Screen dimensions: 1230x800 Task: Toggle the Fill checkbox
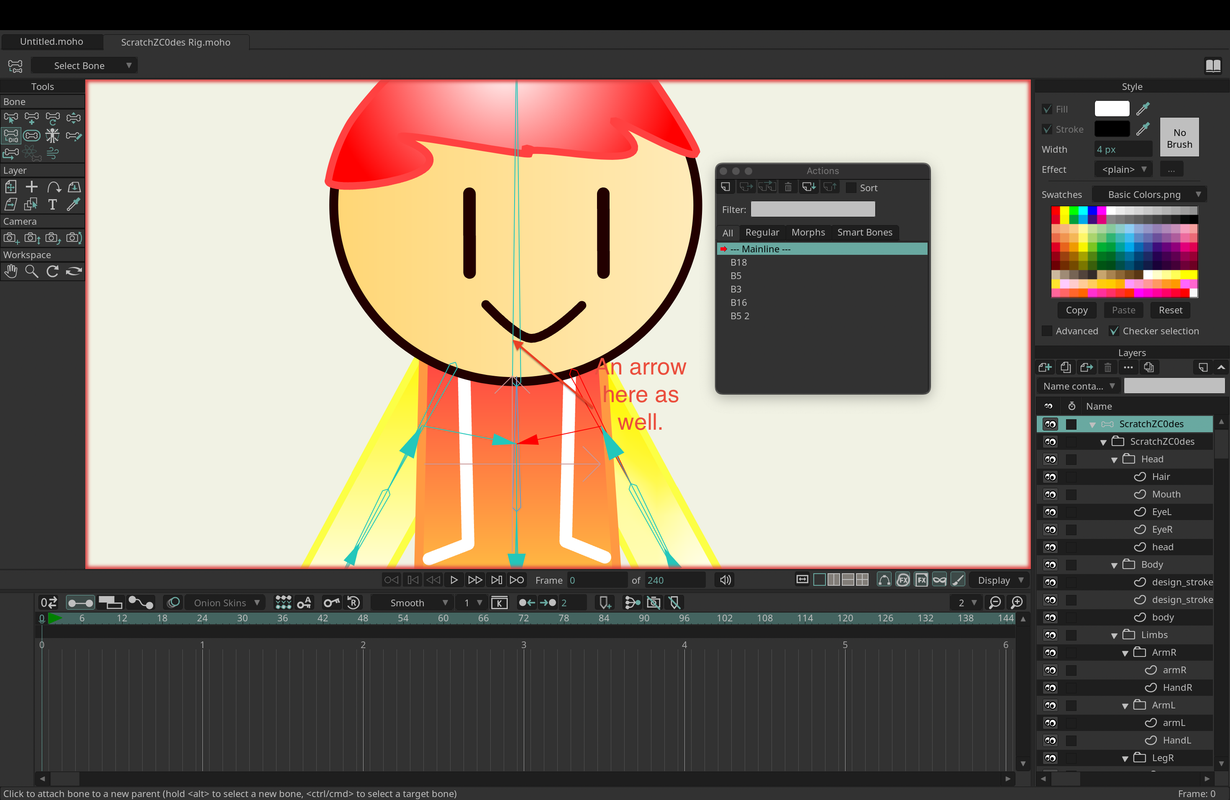pos(1047,109)
